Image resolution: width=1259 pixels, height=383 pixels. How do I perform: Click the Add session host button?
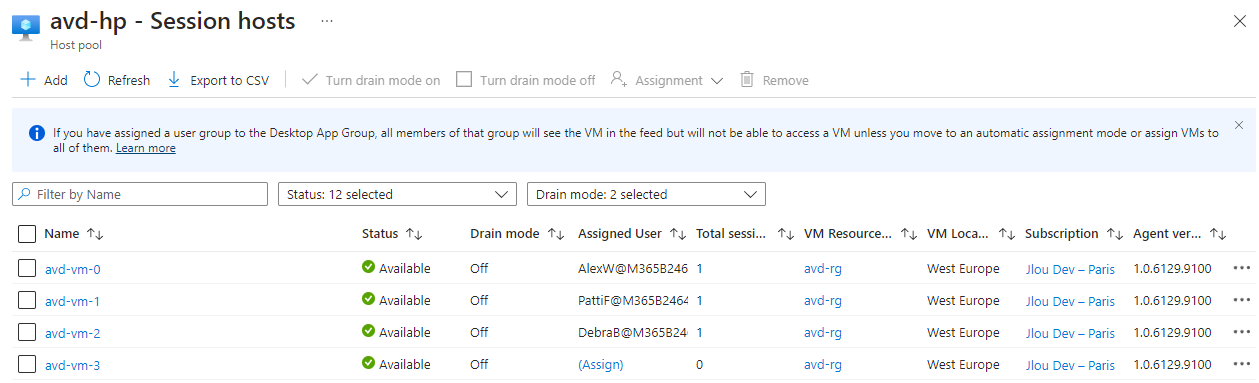pos(44,80)
